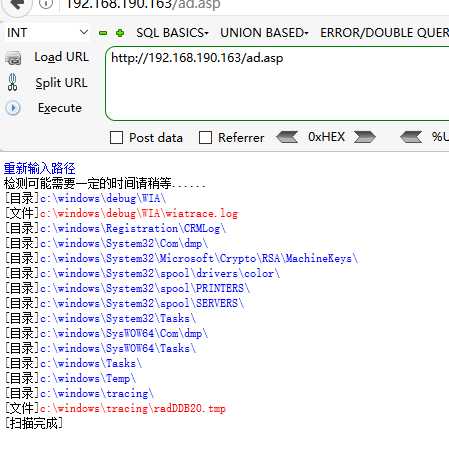Click the c:\windows\tracing\ directory entry
Image resolution: width=449 pixels, height=459 pixels.
pos(97,393)
